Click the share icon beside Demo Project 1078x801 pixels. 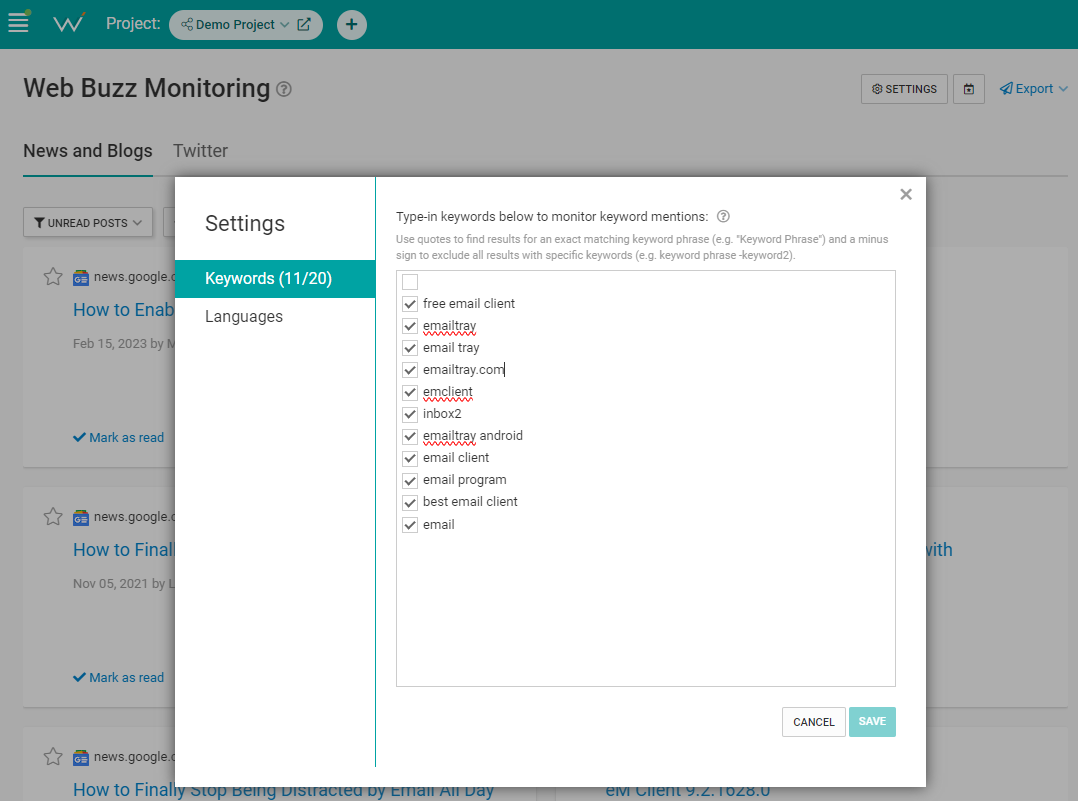pos(187,25)
